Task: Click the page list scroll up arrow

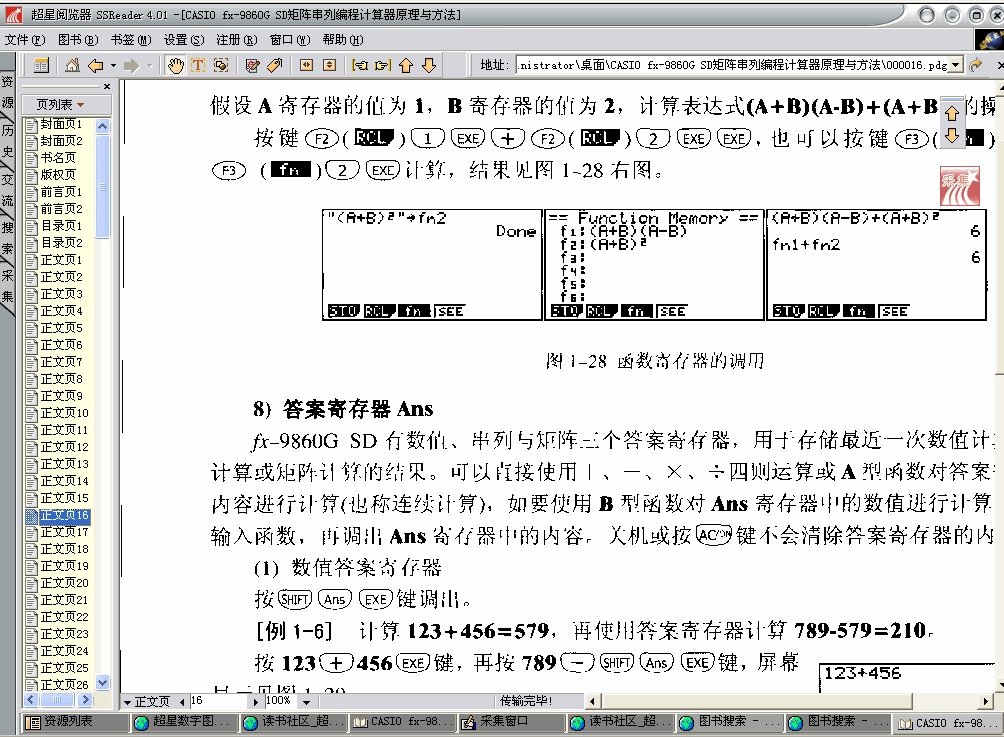Action: [102, 126]
